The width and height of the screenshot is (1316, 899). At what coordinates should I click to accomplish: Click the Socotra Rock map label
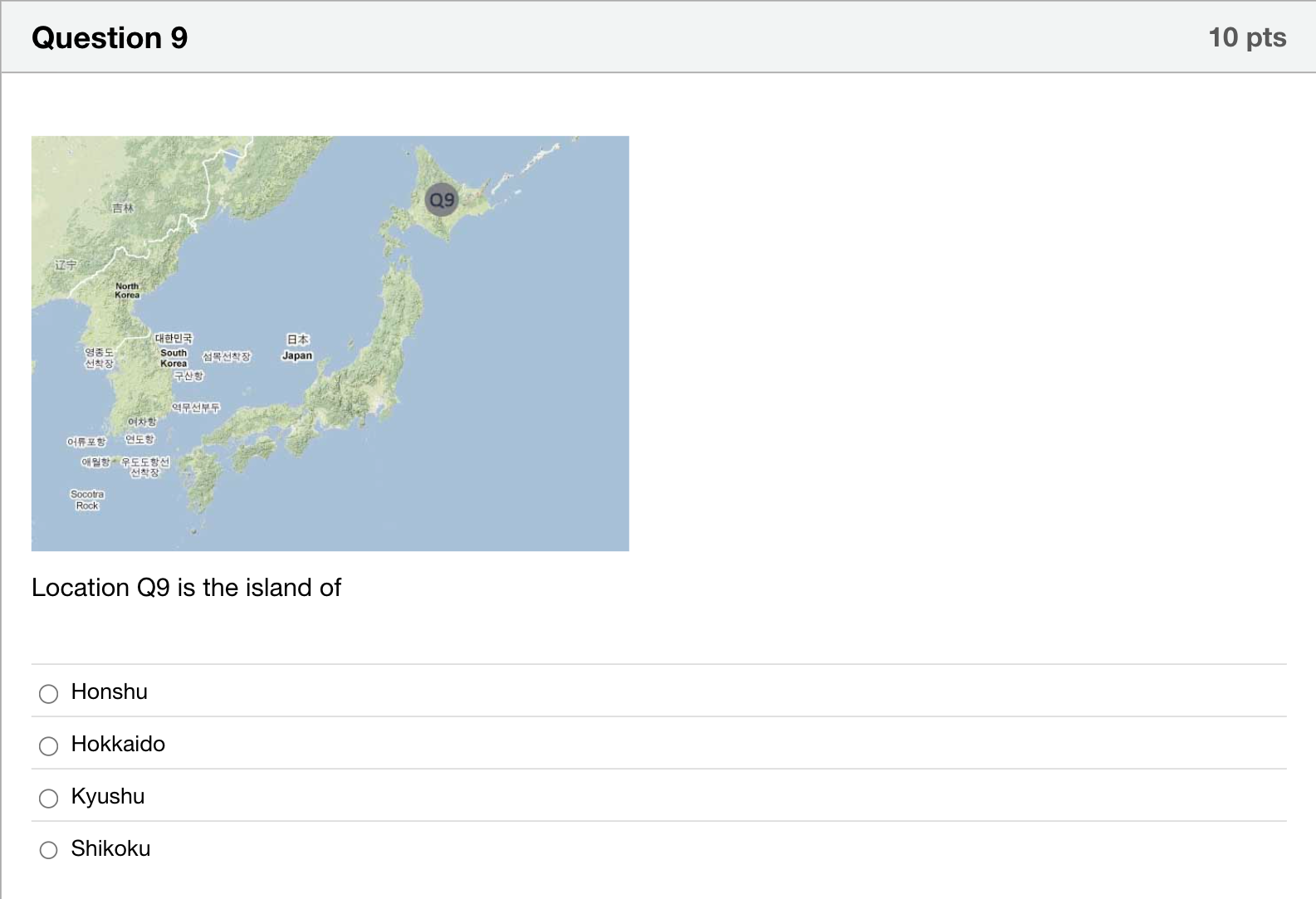[87, 500]
